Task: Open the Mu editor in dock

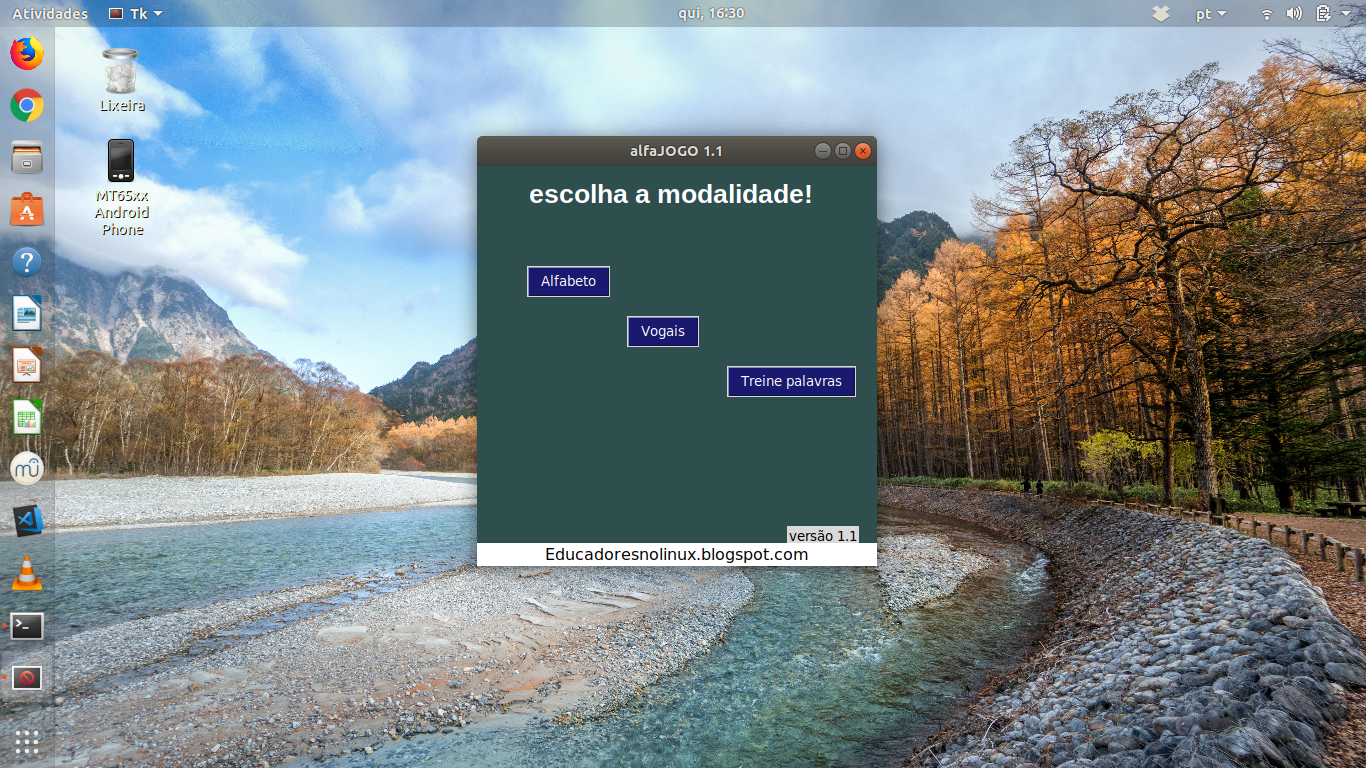Action: click(x=27, y=469)
